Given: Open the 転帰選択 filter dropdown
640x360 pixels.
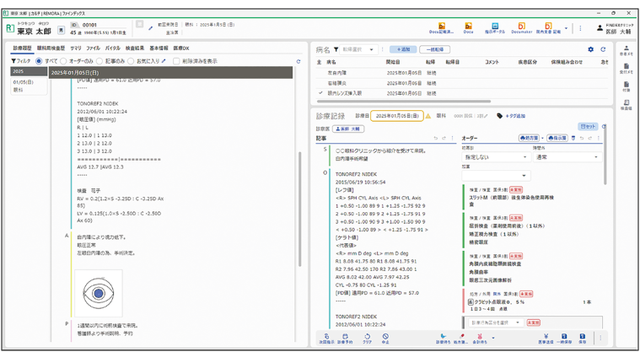Looking at the screenshot, I should [358, 49].
